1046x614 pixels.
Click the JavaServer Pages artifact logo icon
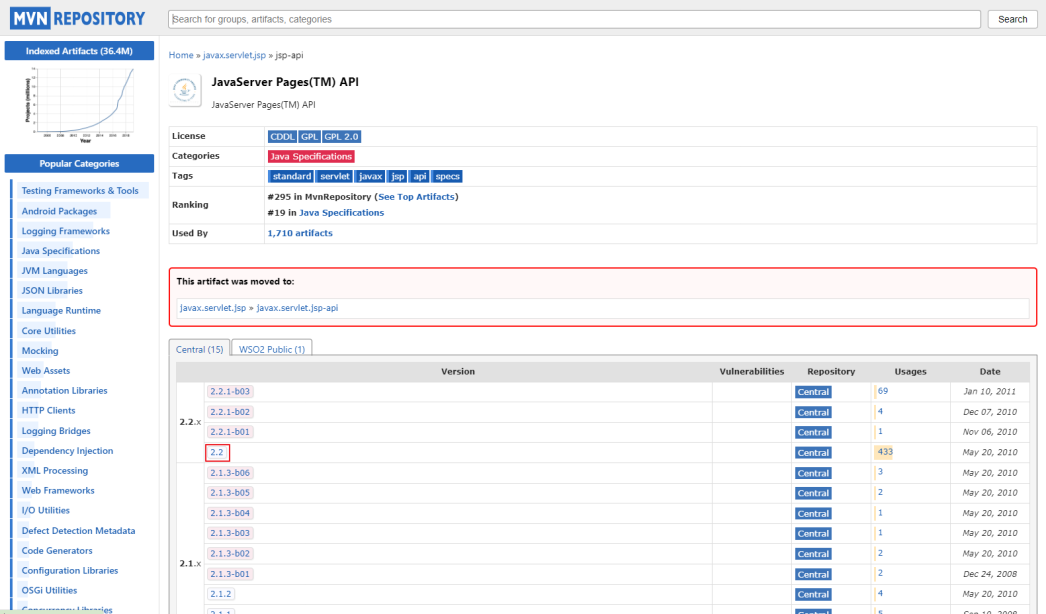coord(185,90)
